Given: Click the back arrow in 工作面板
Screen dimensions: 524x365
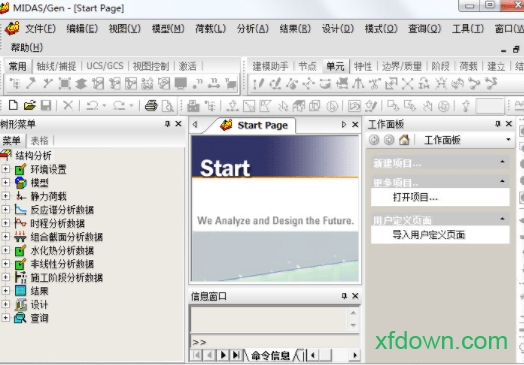Looking at the screenshot, I should pos(374,140).
